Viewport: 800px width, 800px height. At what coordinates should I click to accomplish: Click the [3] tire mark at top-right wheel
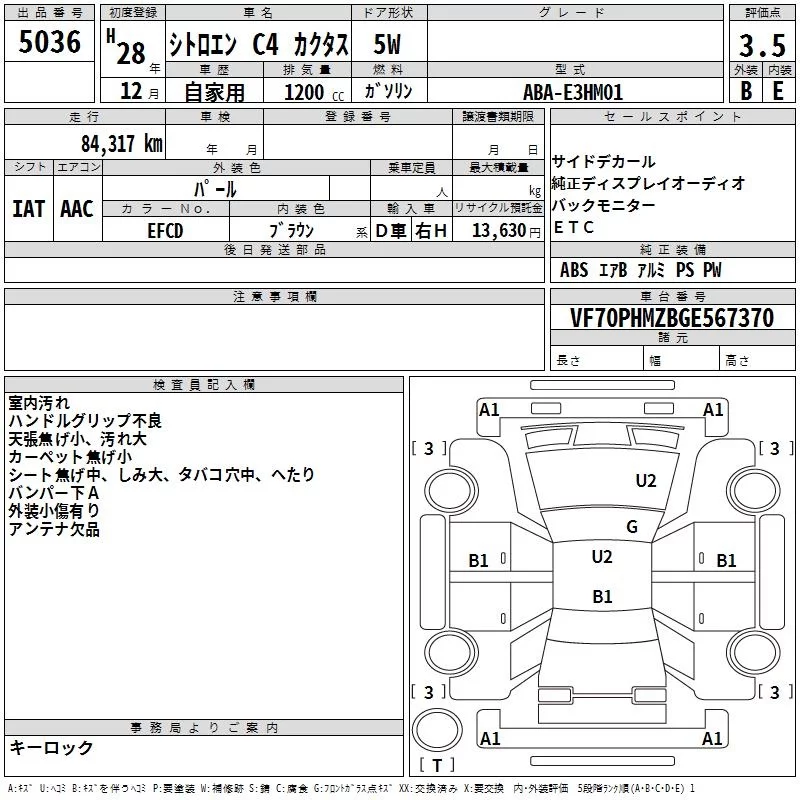(770, 448)
